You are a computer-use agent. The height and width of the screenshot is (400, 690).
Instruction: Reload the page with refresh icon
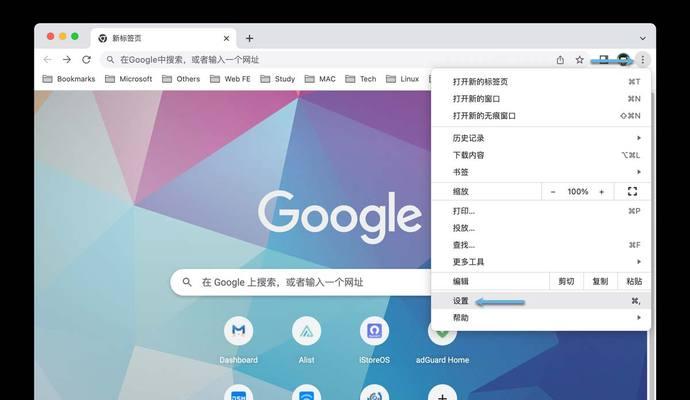[x=86, y=59]
